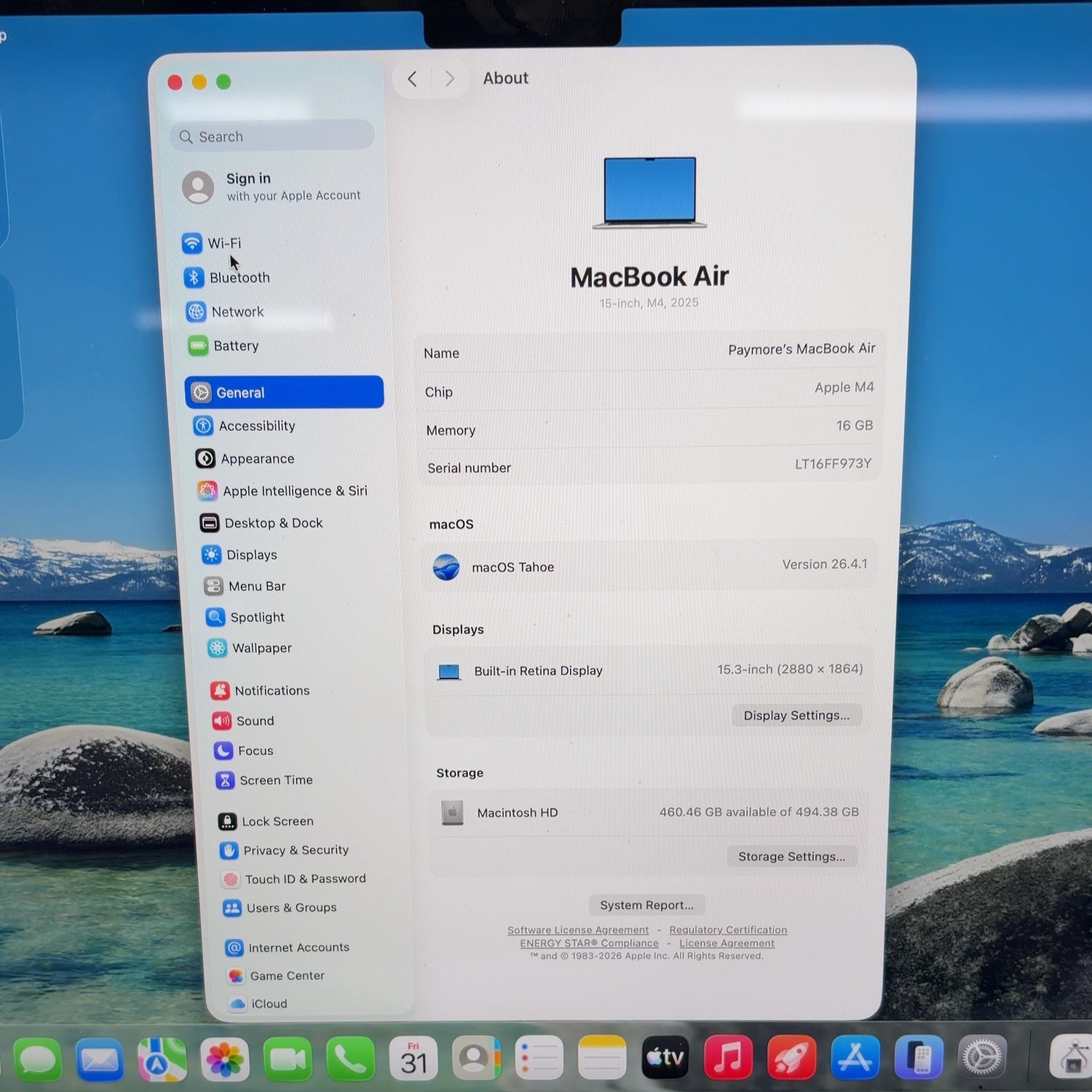1092x1092 pixels.
Task: Open Game Center settings
Action: 275,976
